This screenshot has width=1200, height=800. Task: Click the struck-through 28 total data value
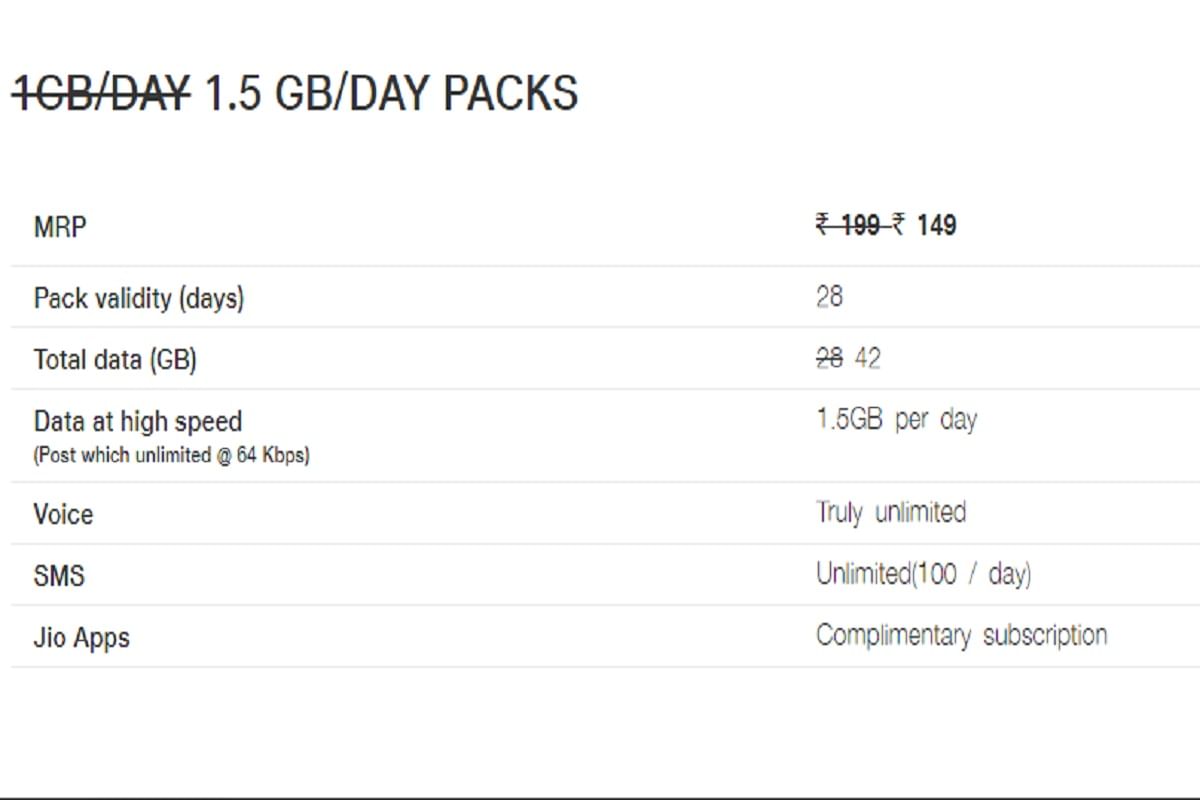(x=829, y=359)
